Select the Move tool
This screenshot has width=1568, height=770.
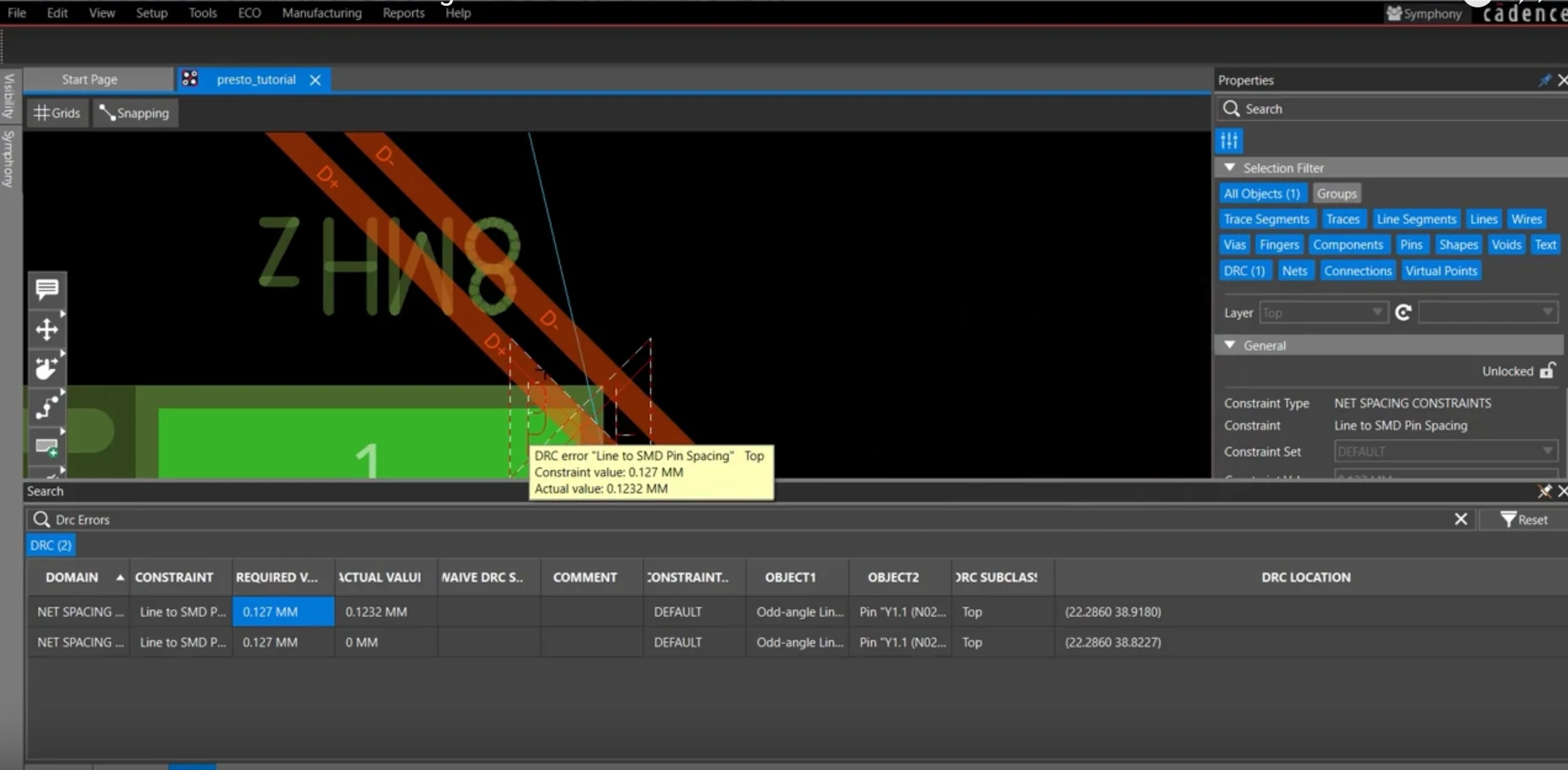pyautogui.click(x=47, y=330)
